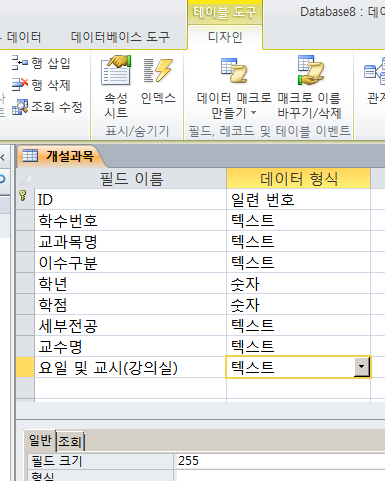Click the 숫자 data type for 학년
Viewport: 385px width, 481px height.
click(298, 283)
